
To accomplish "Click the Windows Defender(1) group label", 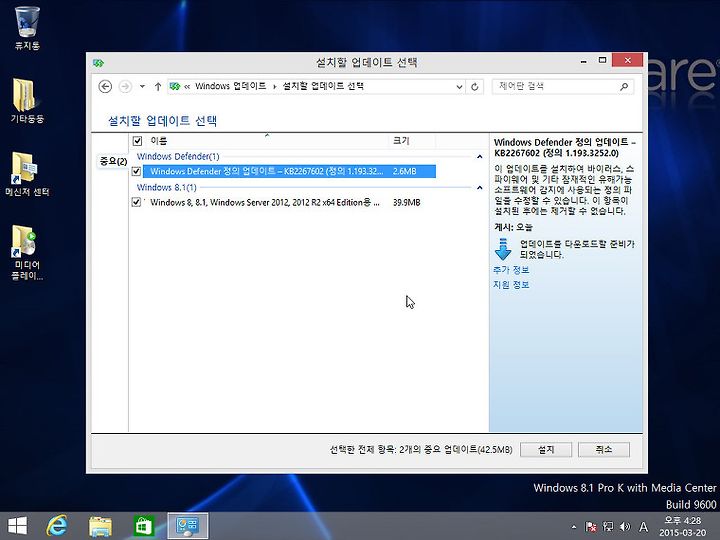I will pos(178,157).
